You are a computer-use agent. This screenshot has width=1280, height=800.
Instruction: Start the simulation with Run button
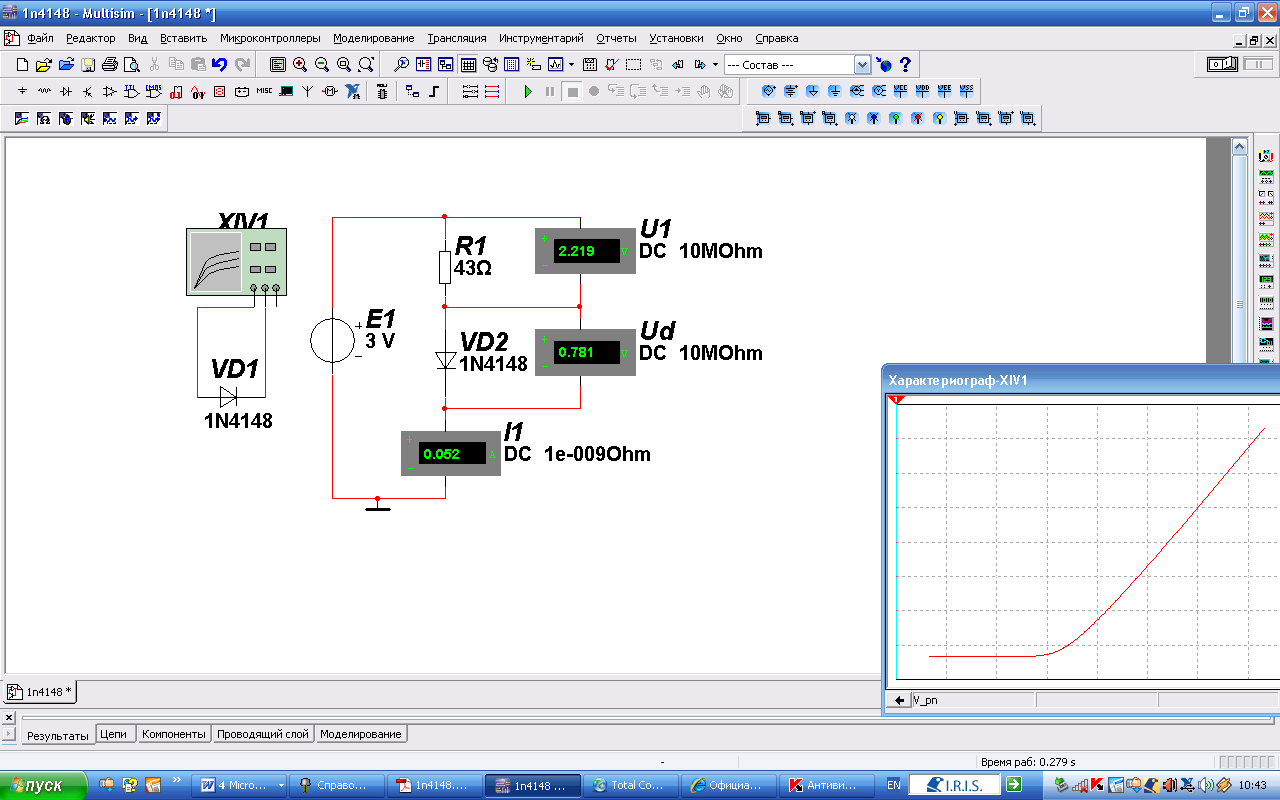(528, 91)
